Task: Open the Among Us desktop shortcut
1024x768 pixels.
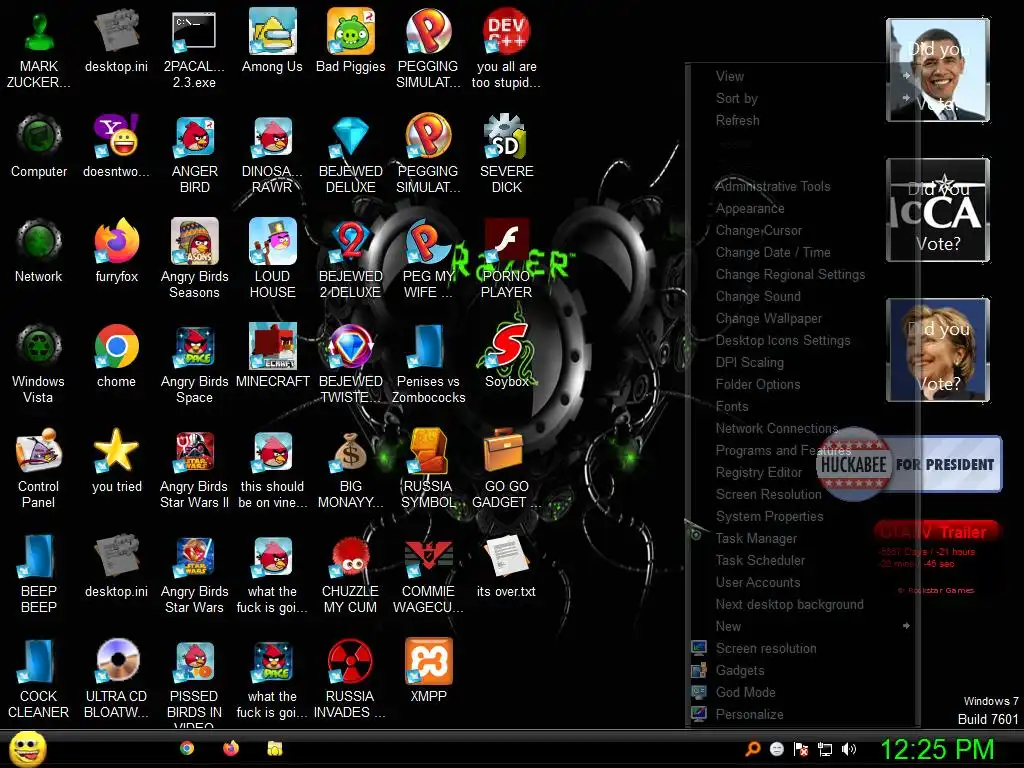Action: 272,40
